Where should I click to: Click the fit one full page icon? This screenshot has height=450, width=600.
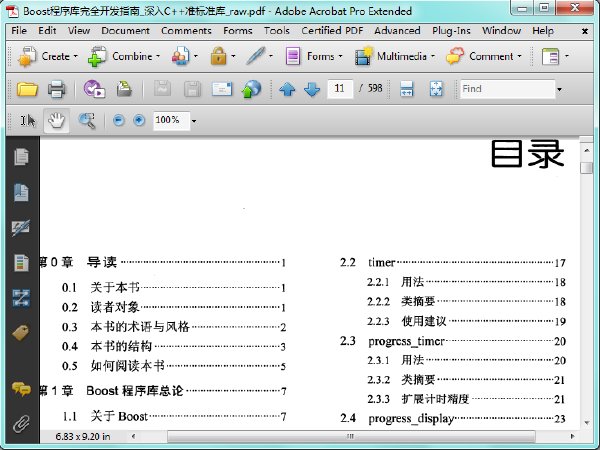[436, 89]
